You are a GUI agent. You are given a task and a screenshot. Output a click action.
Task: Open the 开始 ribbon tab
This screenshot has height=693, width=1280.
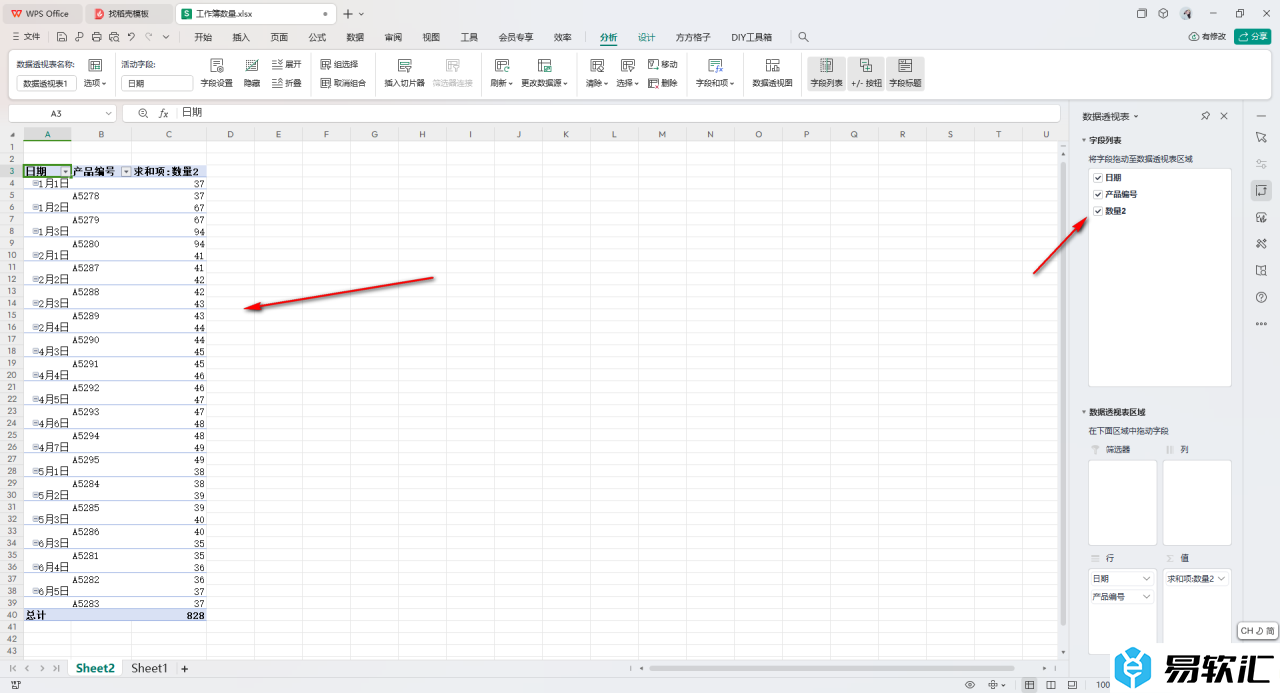click(x=203, y=37)
